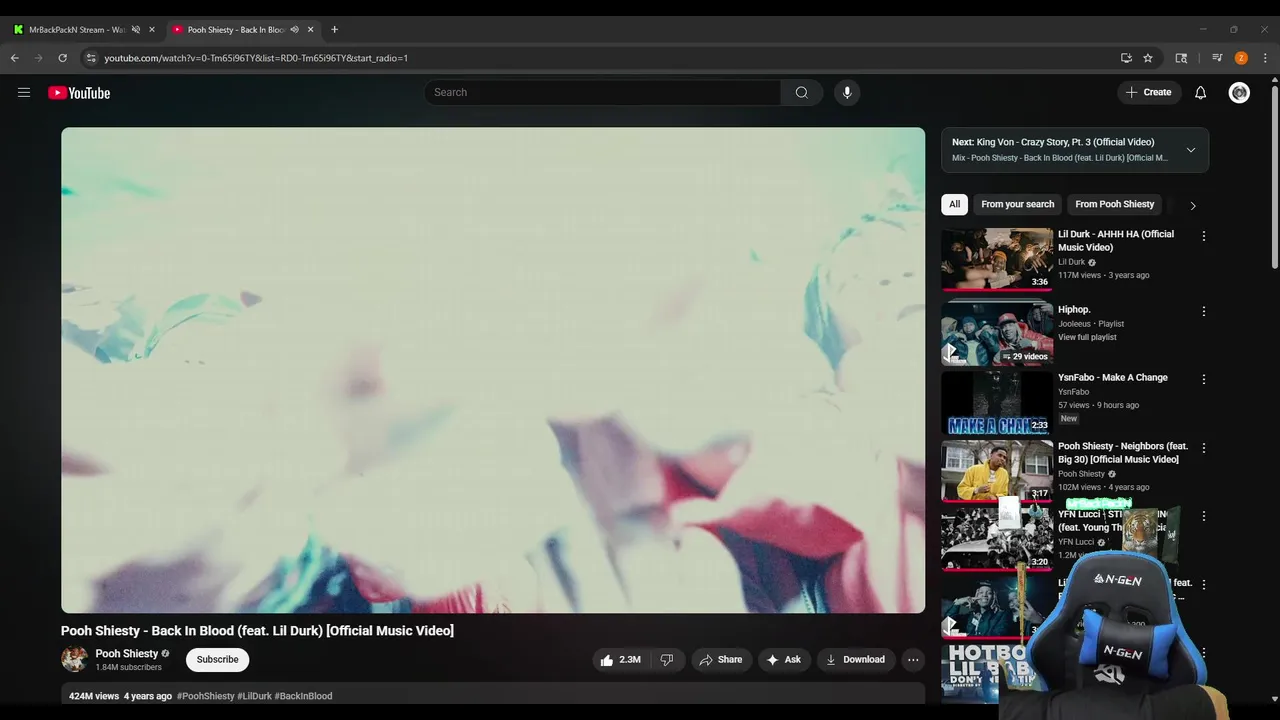Open options menu for Pooh Shiesty Neighbors

pos(1204,448)
